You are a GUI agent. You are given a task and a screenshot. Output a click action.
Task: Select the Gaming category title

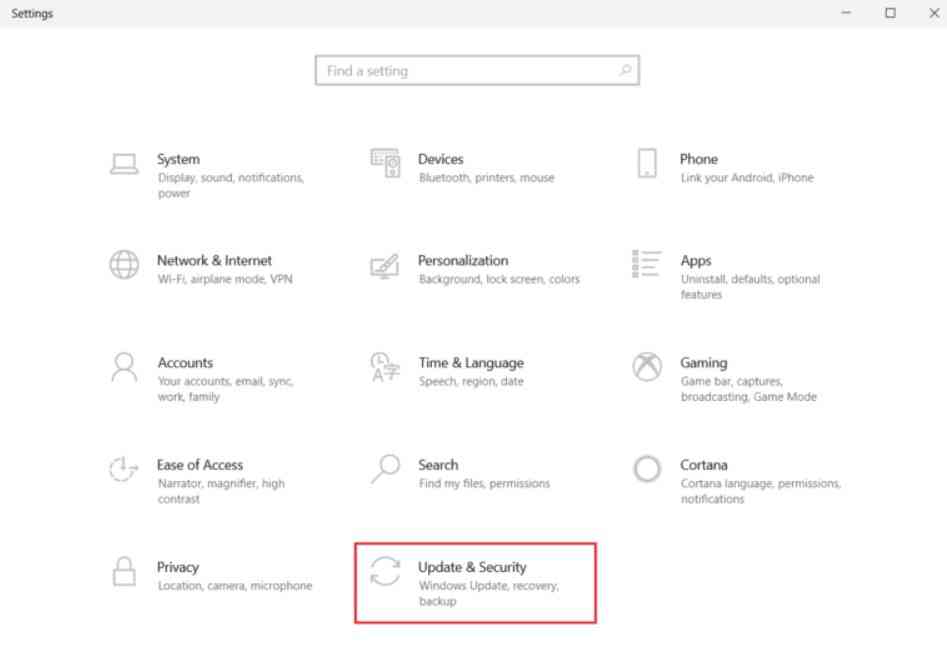[x=704, y=363]
